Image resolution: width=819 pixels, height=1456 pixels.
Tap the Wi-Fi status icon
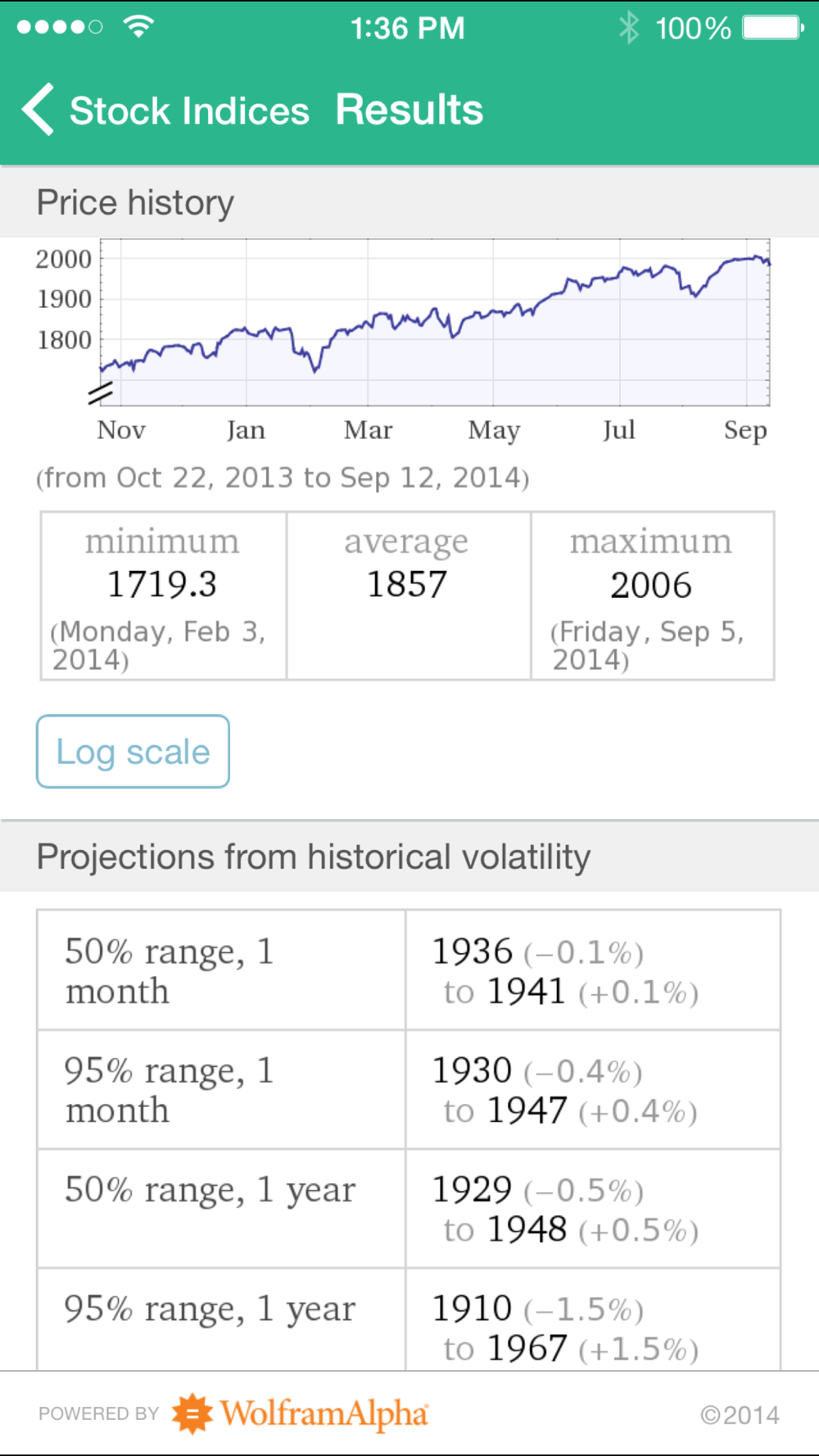tap(139, 27)
